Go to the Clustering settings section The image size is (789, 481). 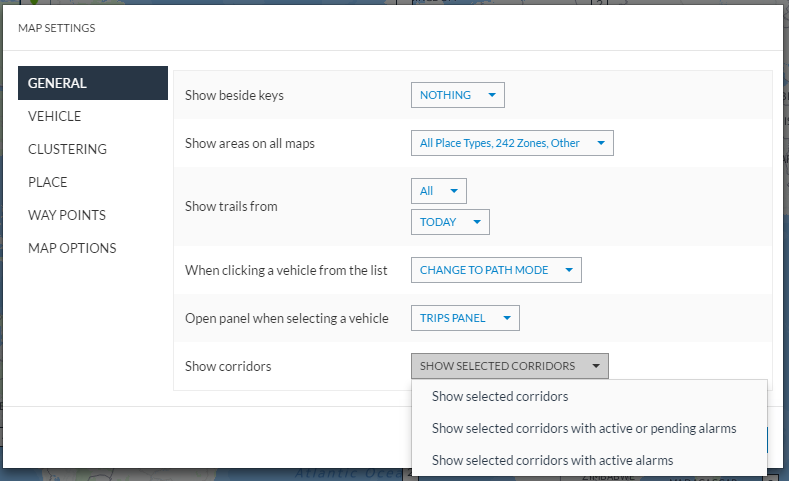click(67, 149)
